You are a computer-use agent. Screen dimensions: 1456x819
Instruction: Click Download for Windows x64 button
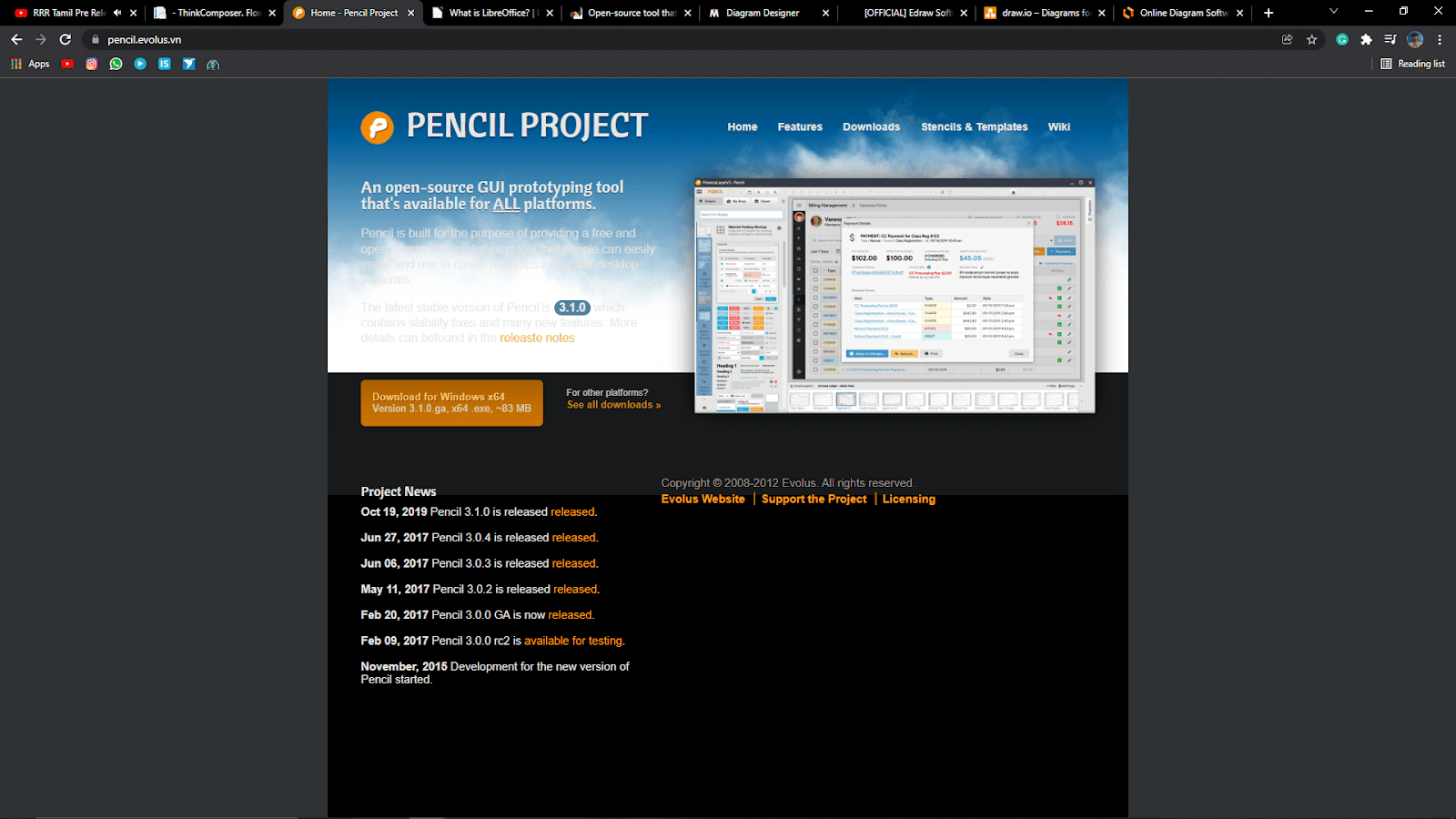pyautogui.click(x=451, y=402)
